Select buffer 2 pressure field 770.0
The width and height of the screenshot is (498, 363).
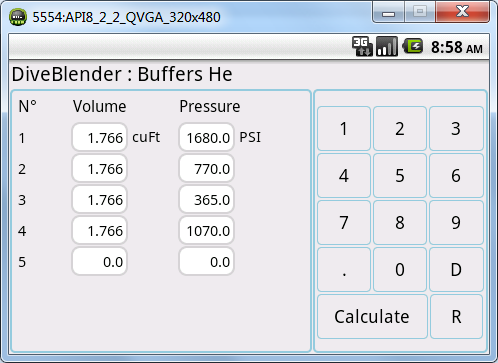tap(207, 168)
